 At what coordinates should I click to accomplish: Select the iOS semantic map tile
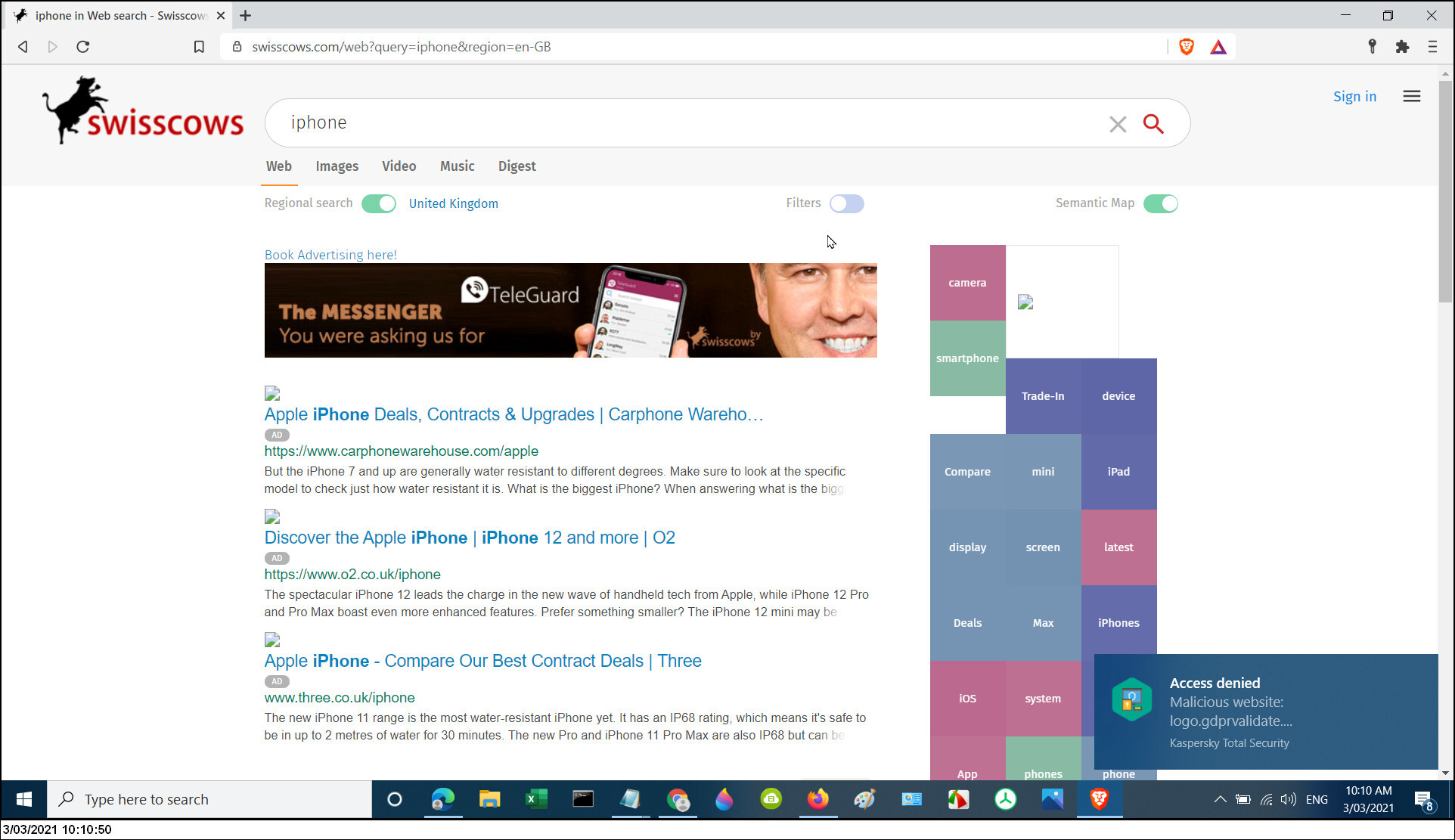point(967,699)
